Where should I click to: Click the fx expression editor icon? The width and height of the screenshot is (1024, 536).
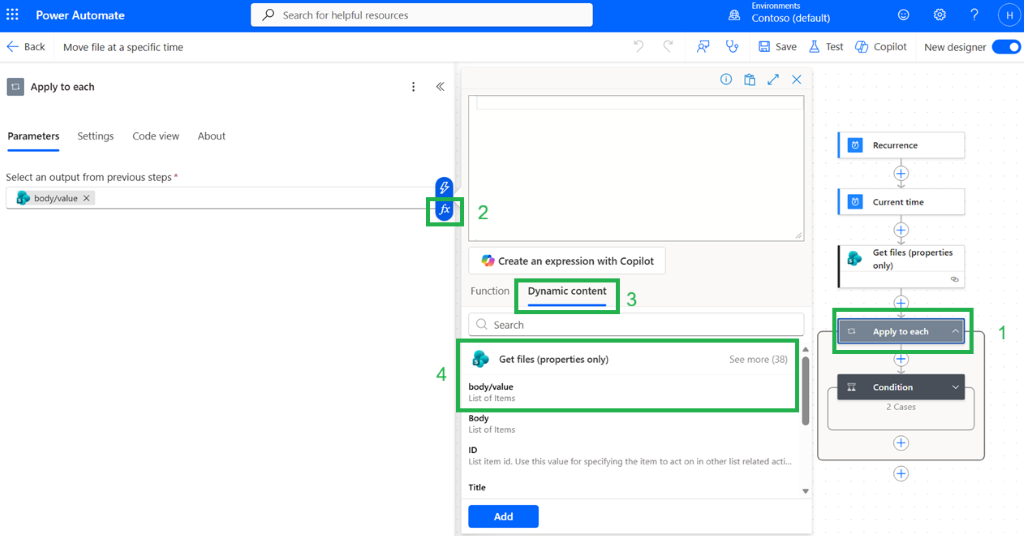[444, 210]
